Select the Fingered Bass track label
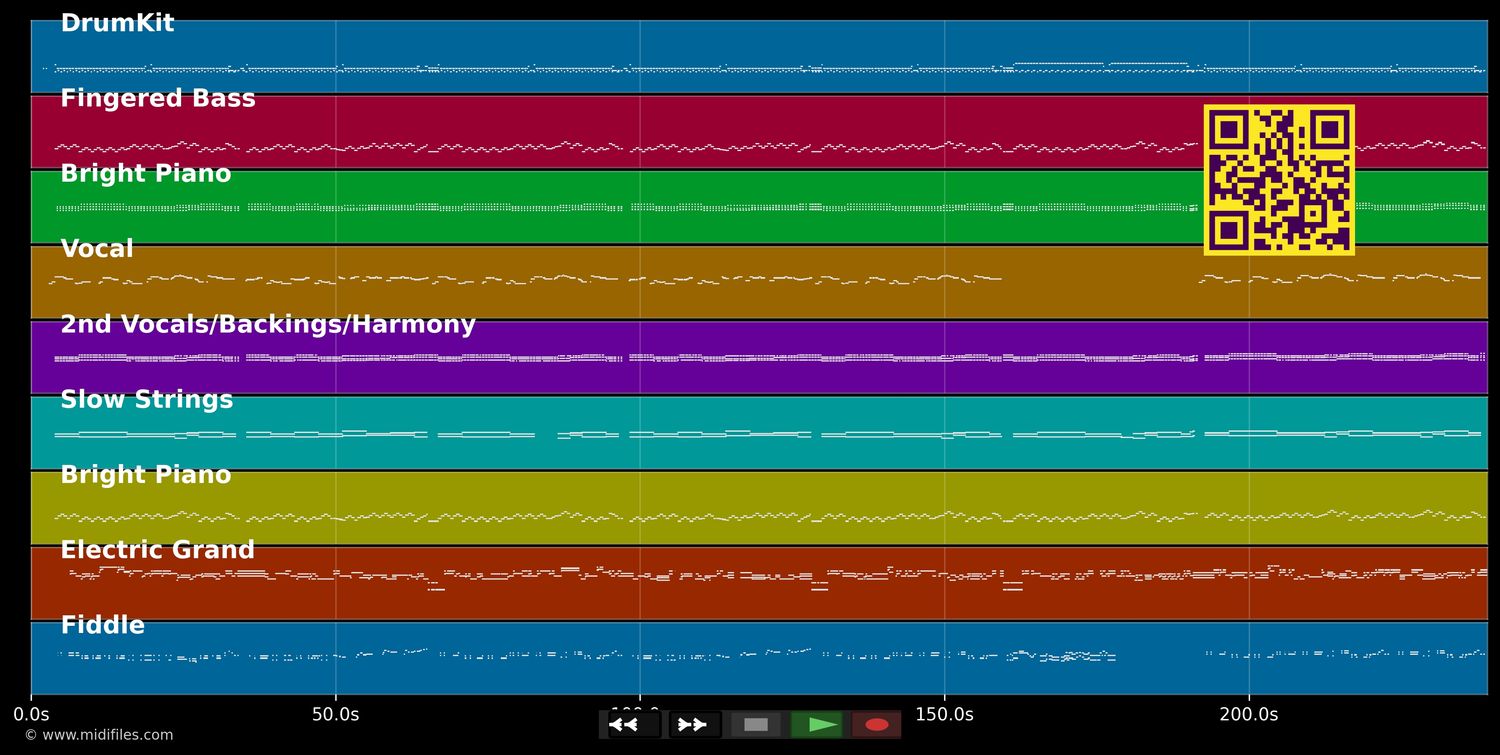 [x=158, y=98]
